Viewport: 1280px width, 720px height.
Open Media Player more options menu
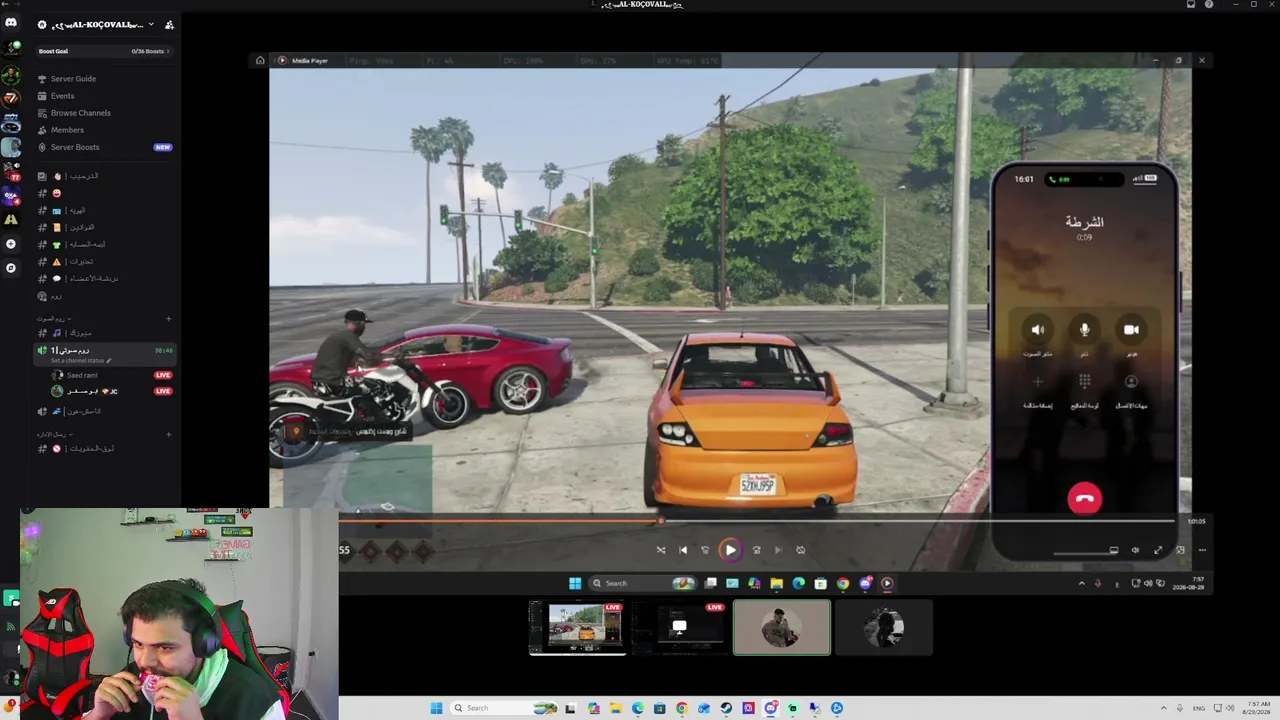click(x=1202, y=550)
